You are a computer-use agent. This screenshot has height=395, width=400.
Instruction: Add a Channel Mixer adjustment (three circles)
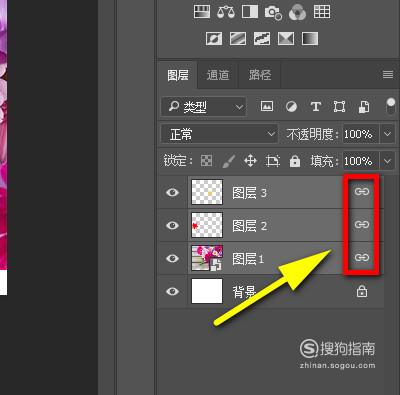[x=297, y=12]
